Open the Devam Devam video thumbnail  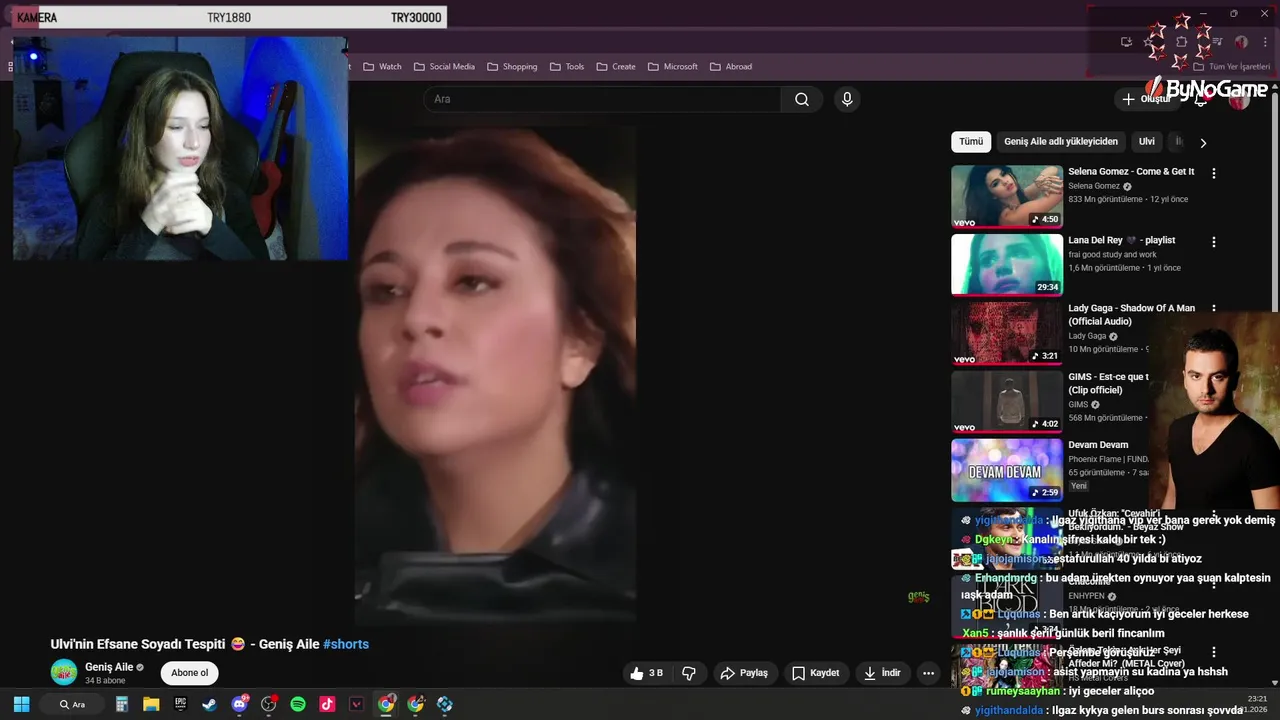coord(1007,470)
